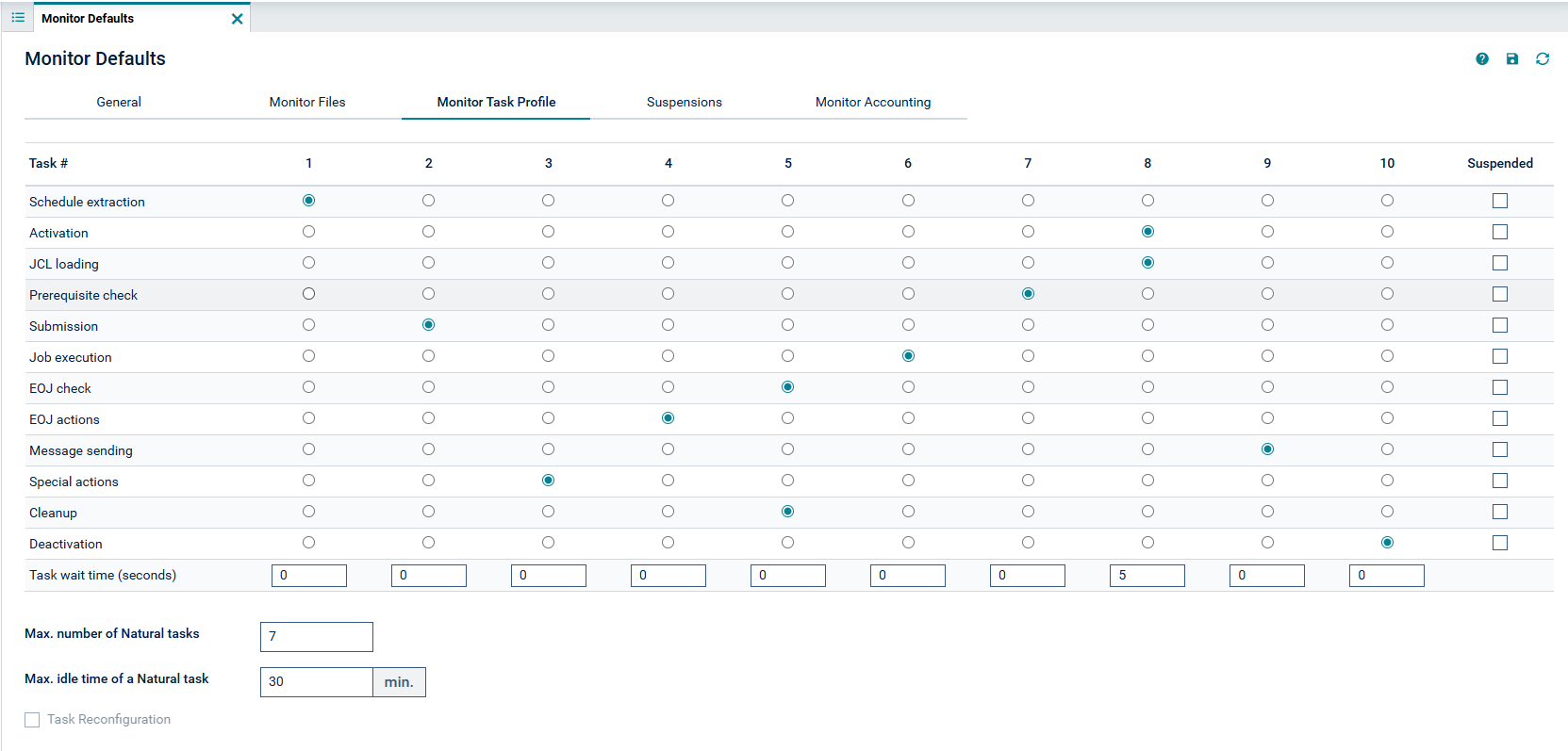Enable the Task Reconfiguration checkbox
The image size is (1568, 751).
[x=32, y=720]
